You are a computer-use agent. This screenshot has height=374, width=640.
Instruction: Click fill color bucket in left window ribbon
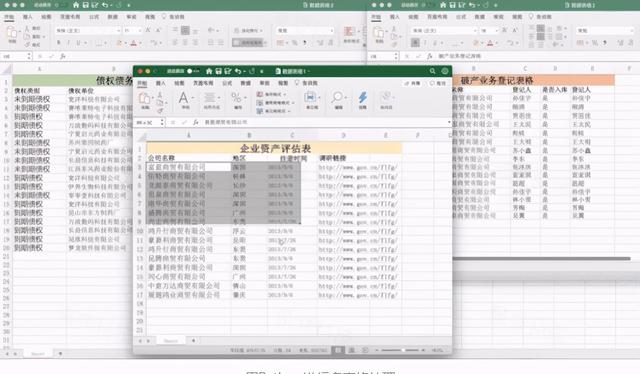pos(119,42)
